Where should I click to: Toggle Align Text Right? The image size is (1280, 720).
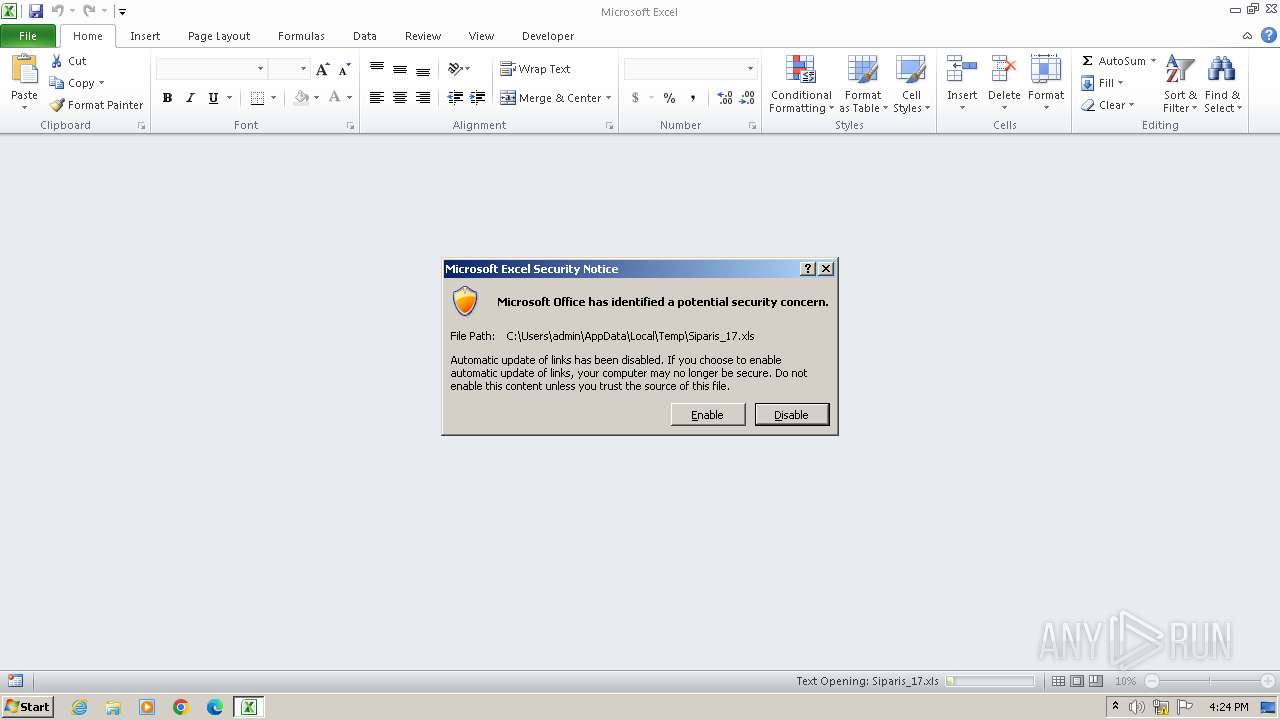coord(423,98)
